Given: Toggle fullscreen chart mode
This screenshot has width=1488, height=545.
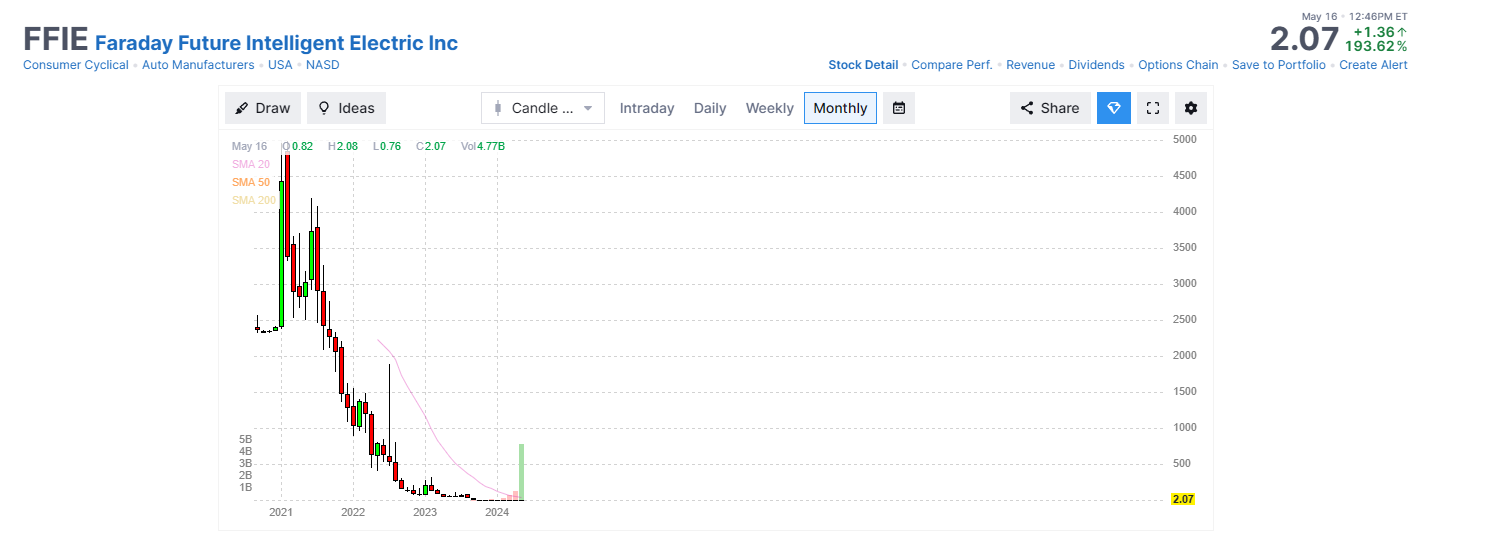Looking at the screenshot, I should point(1153,108).
